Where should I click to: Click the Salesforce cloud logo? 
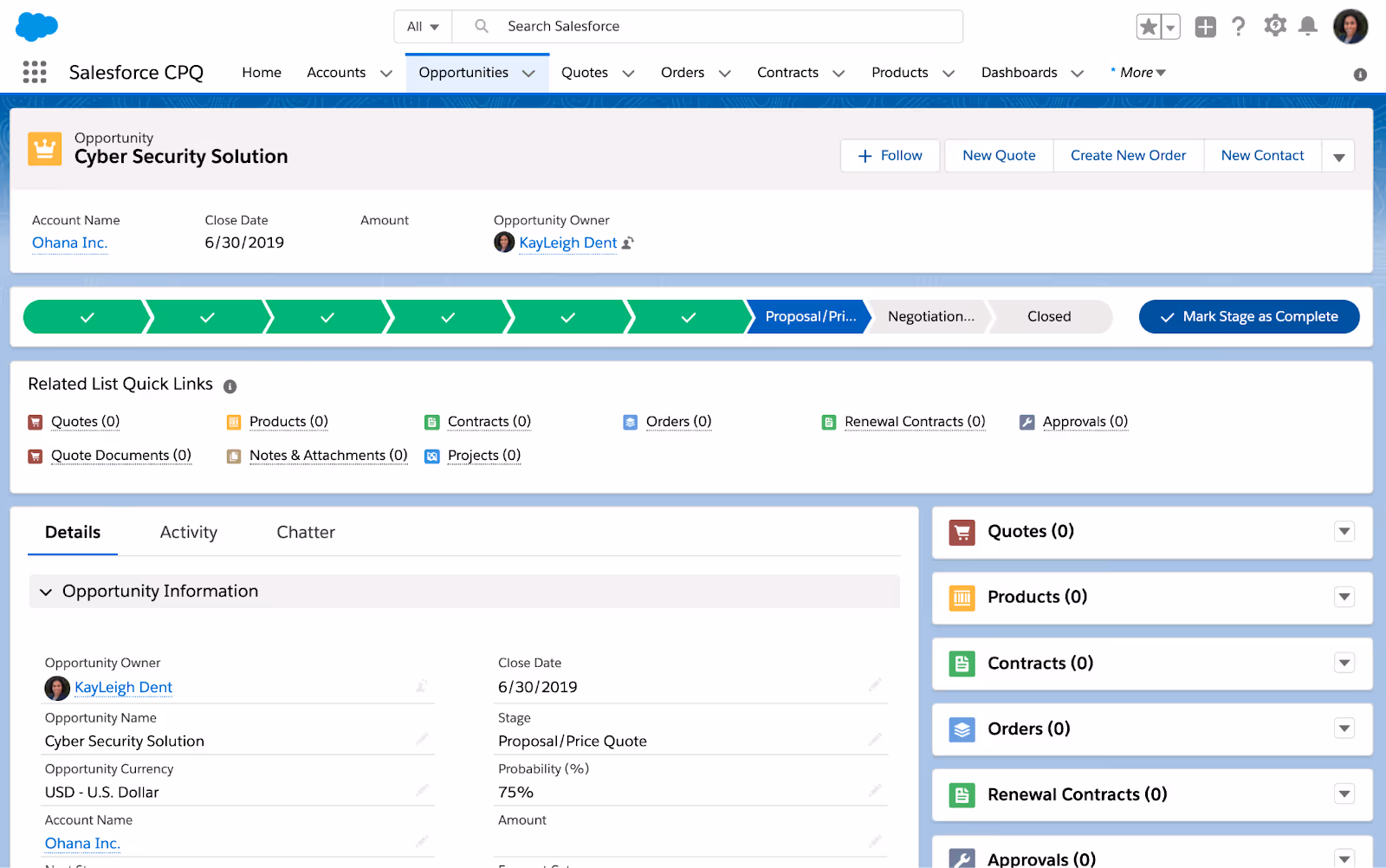(x=36, y=27)
